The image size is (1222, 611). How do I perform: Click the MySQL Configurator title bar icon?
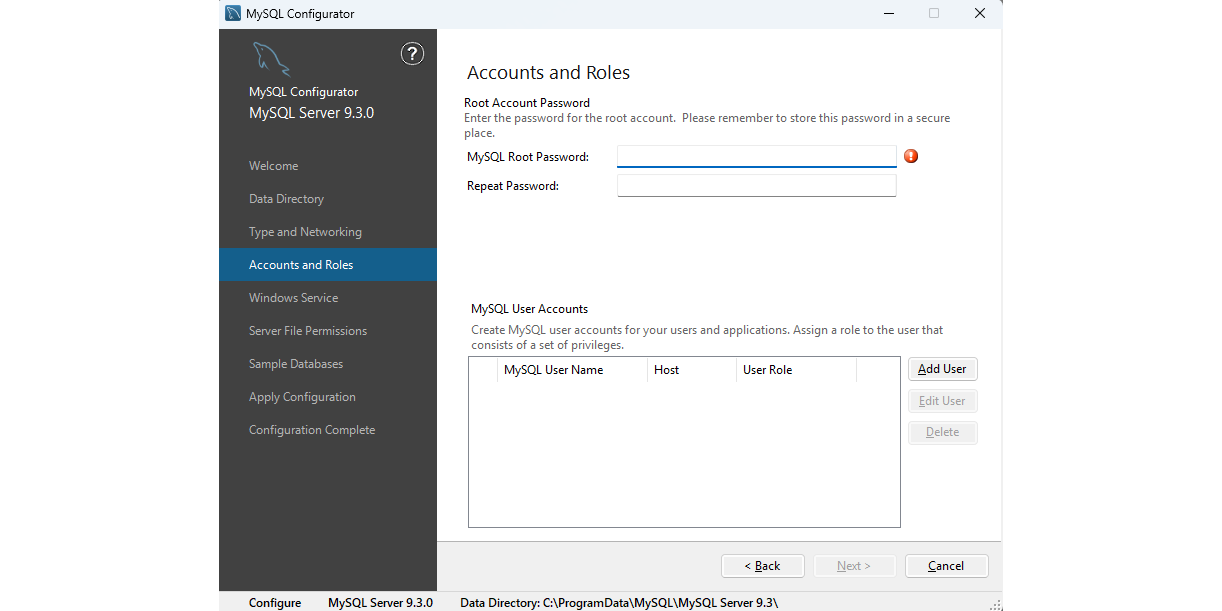(x=233, y=14)
